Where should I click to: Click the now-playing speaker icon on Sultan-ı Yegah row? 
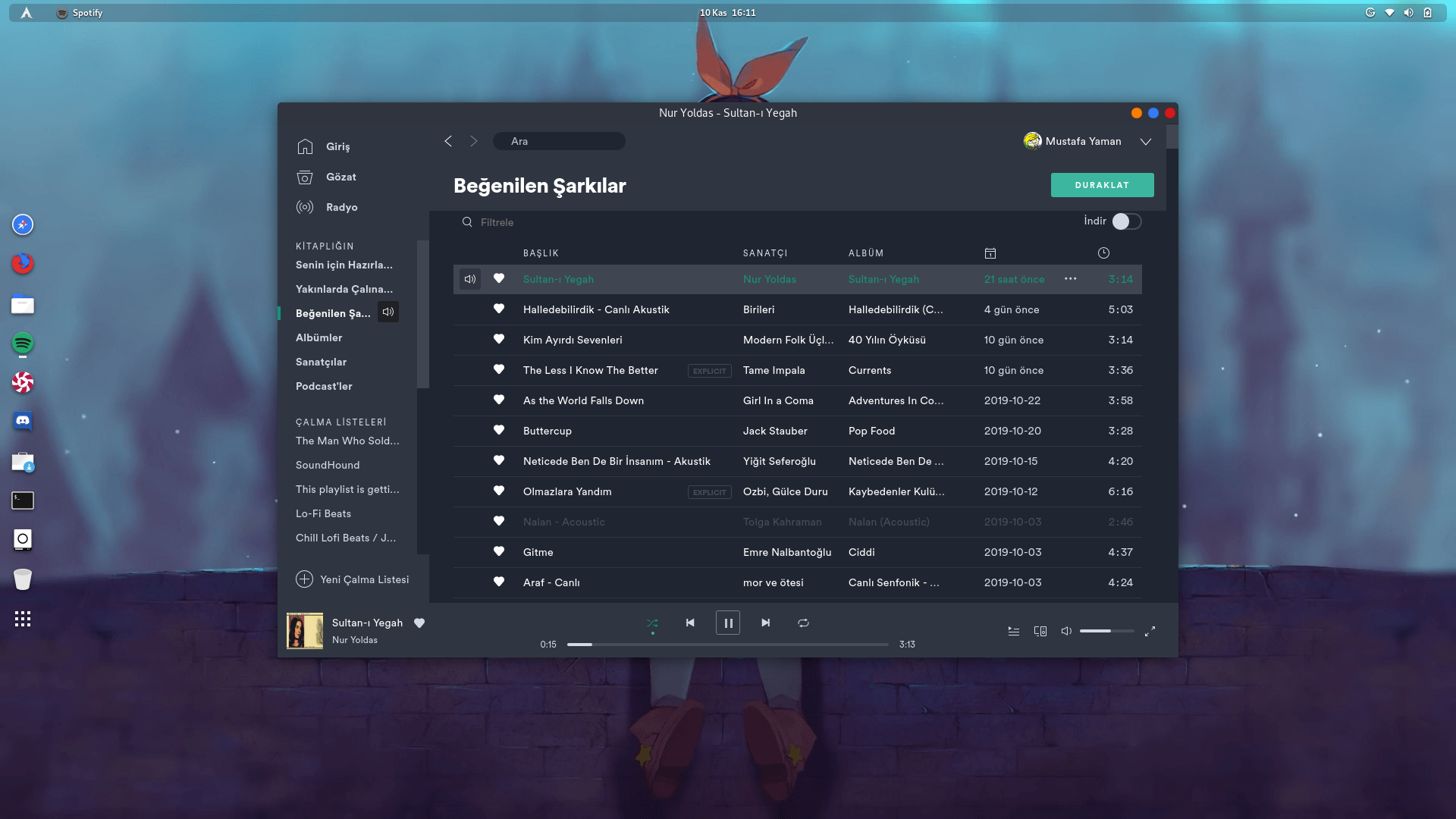pos(470,279)
